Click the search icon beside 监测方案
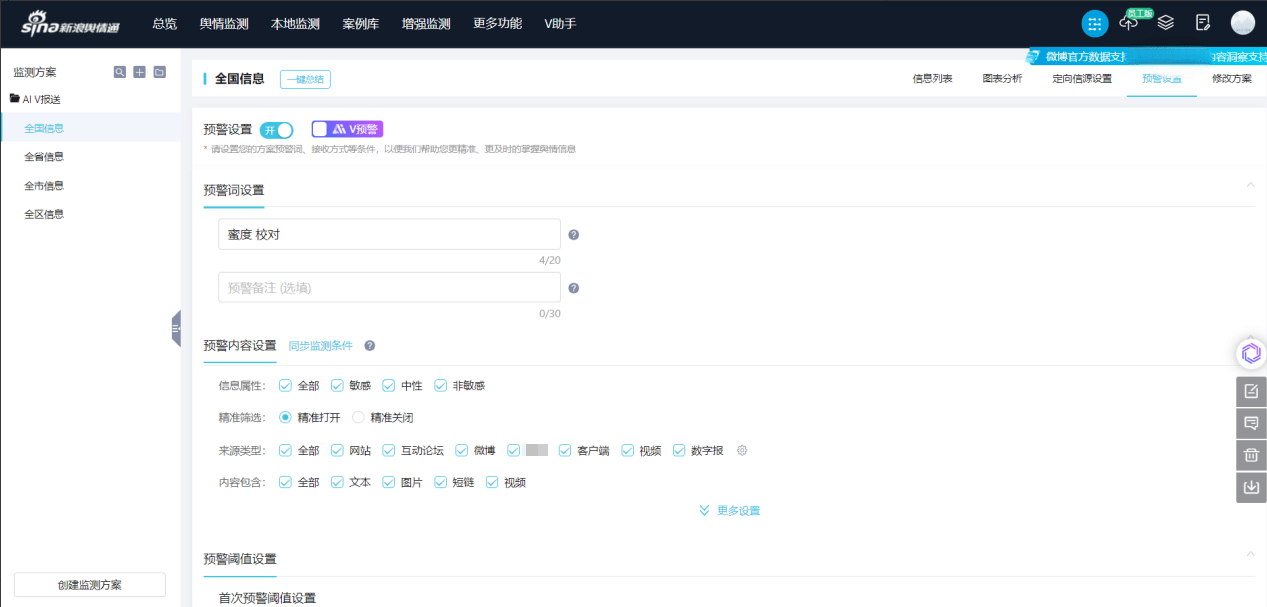 120,72
